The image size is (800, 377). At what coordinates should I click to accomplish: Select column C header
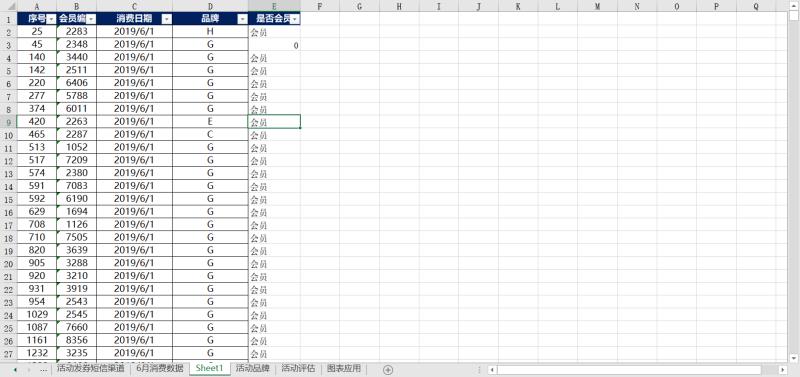pyautogui.click(x=134, y=6)
